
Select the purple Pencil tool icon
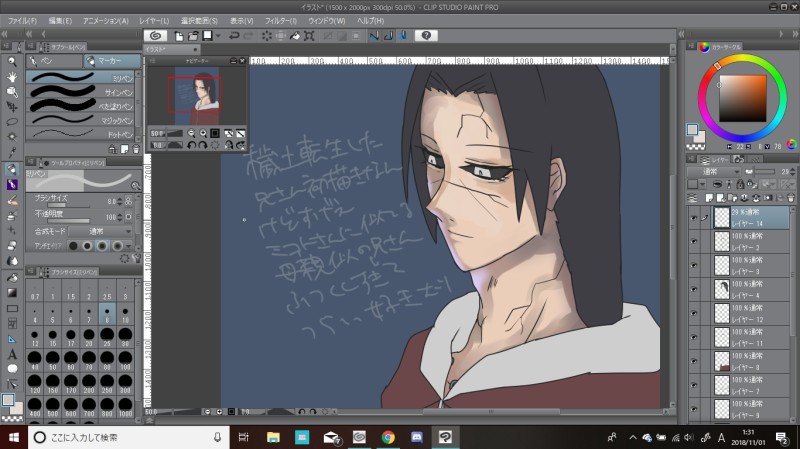(x=12, y=184)
